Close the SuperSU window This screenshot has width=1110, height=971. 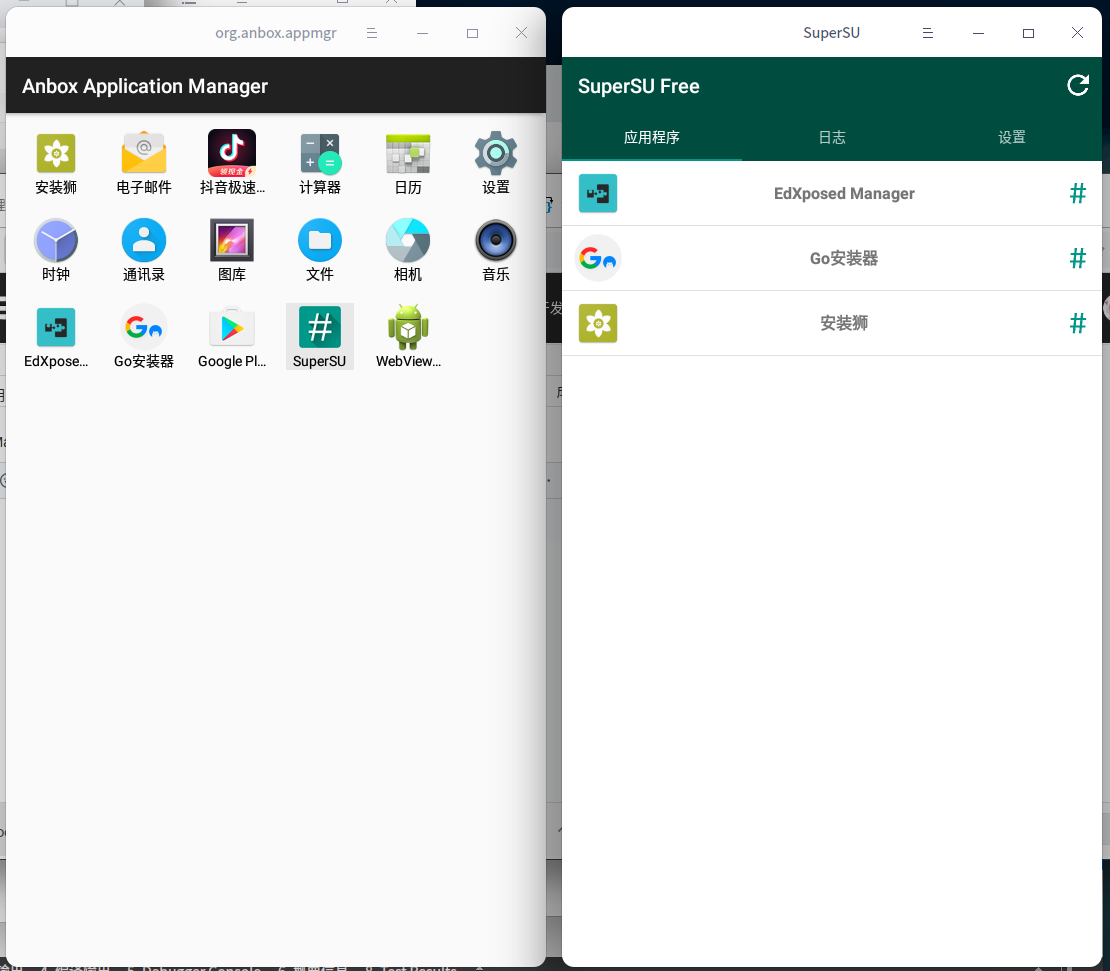pos(1077,33)
